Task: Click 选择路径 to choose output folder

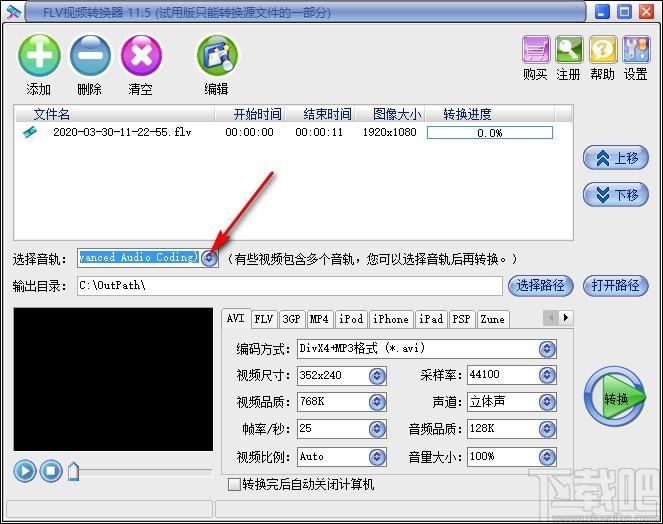Action: (540, 285)
